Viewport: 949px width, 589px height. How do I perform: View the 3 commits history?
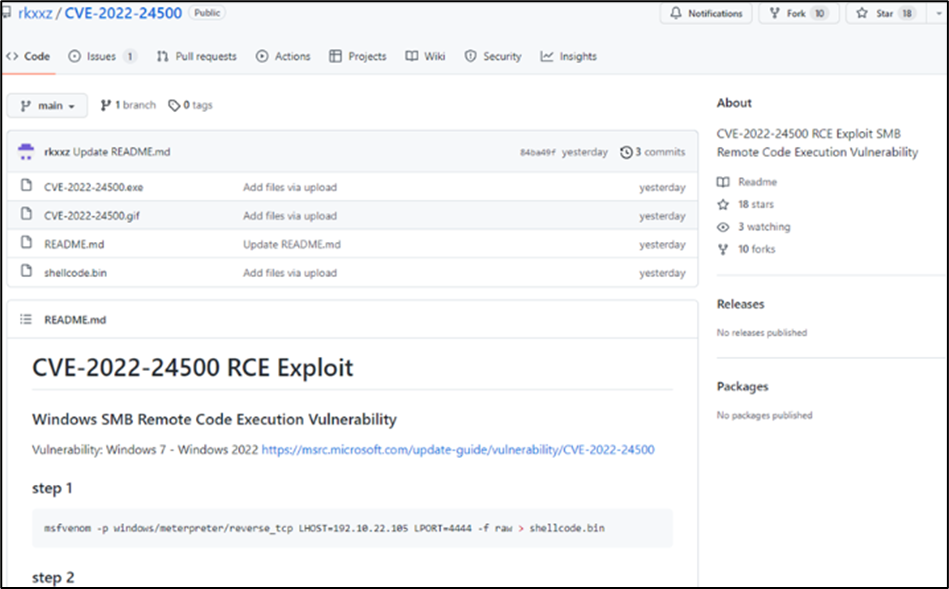[x=653, y=152]
